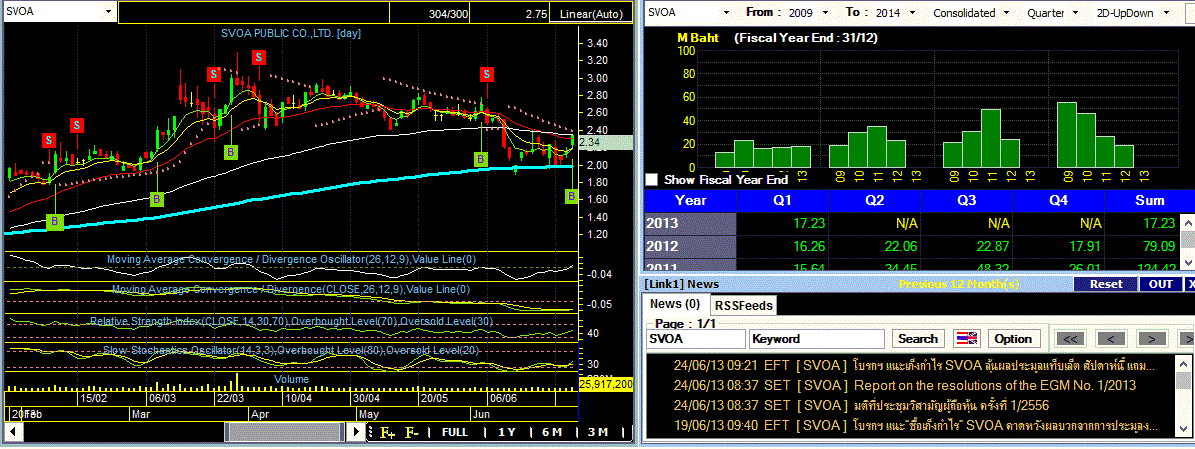
Task: Close the news panel with the X button
Action: 1190,284
